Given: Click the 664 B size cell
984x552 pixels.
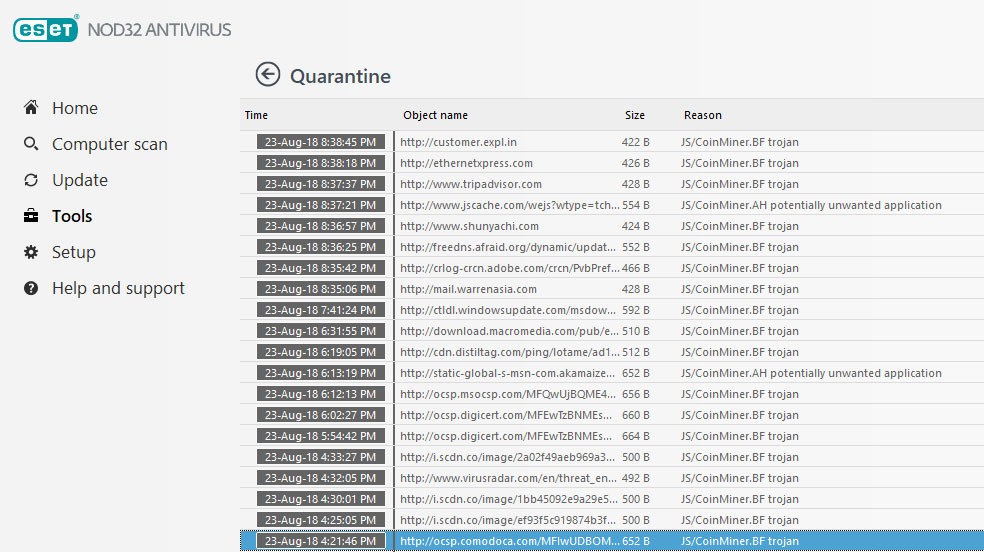Looking at the screenshot, I should 636,436.
